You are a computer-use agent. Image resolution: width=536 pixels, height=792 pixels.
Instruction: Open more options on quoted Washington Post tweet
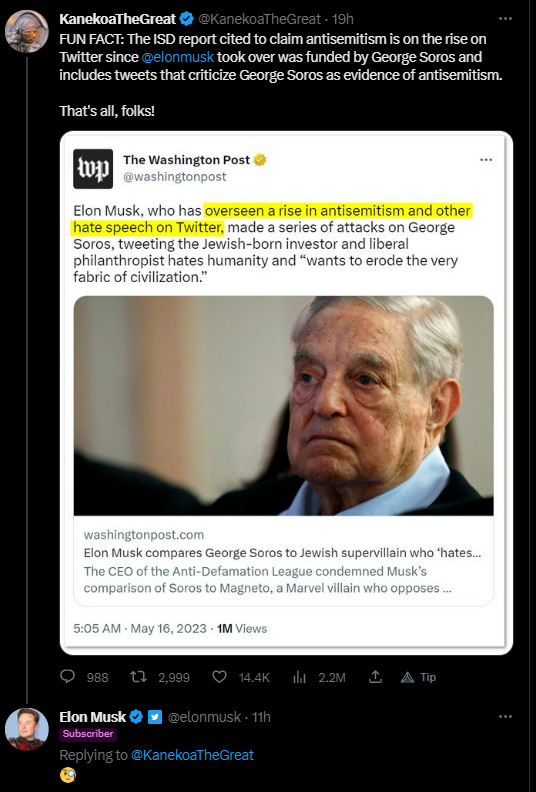click(486, 160)
